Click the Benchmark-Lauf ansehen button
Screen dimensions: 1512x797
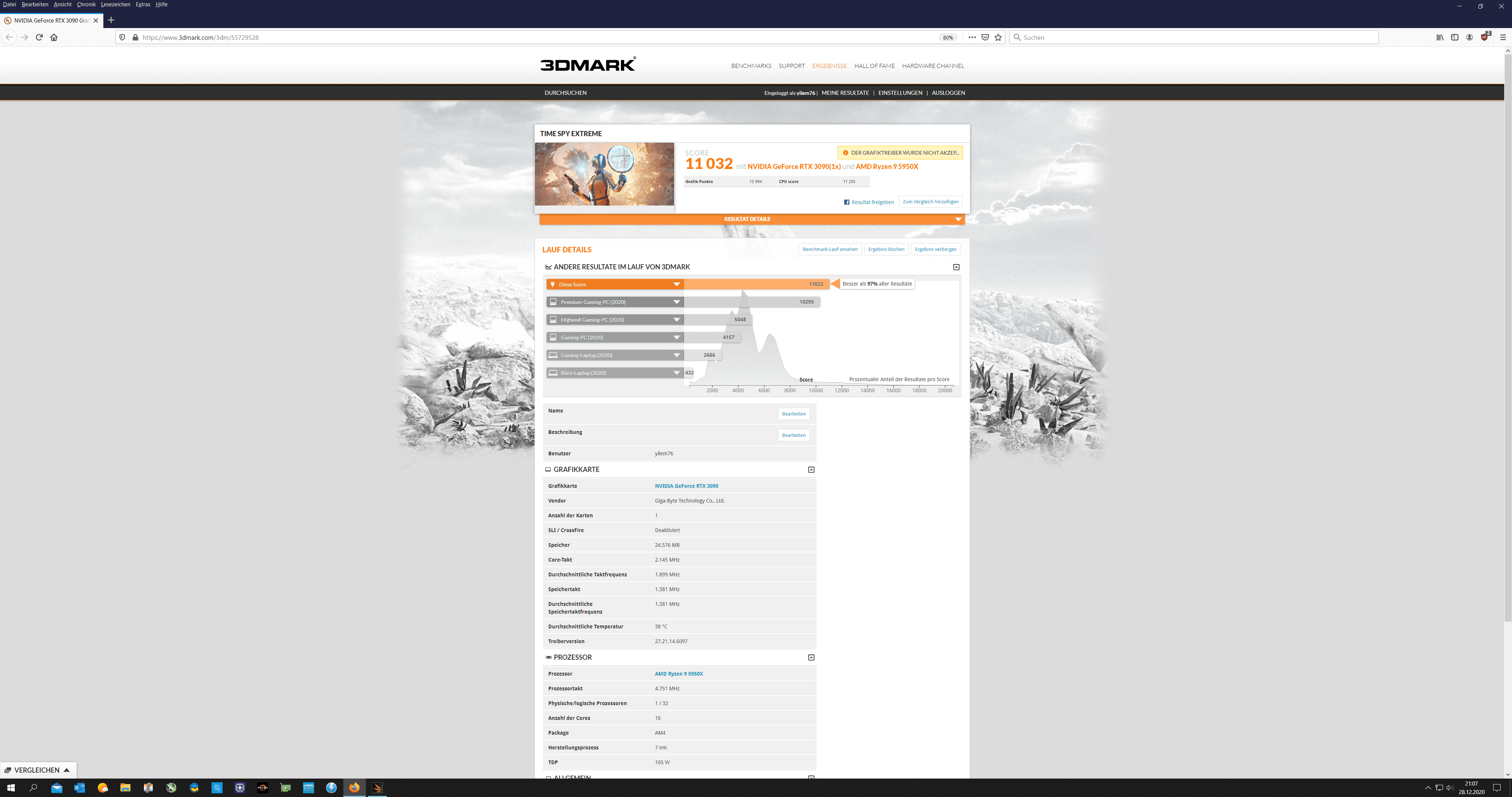830,249
